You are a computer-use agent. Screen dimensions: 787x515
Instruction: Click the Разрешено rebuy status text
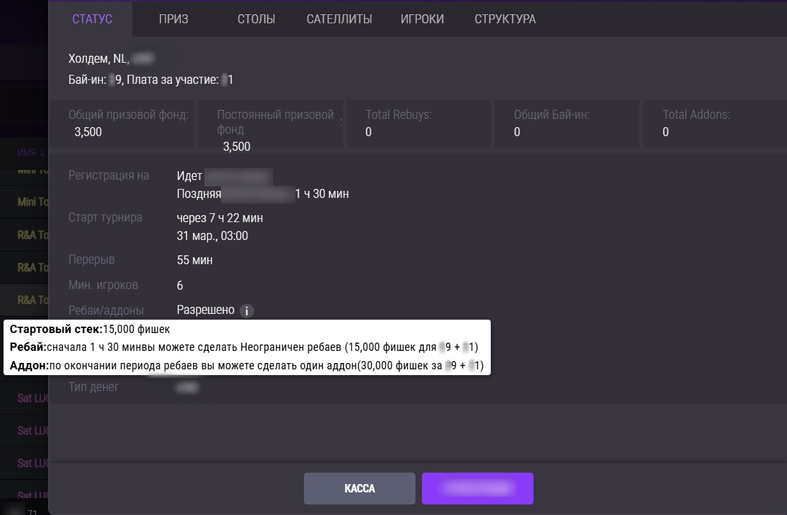205,310
